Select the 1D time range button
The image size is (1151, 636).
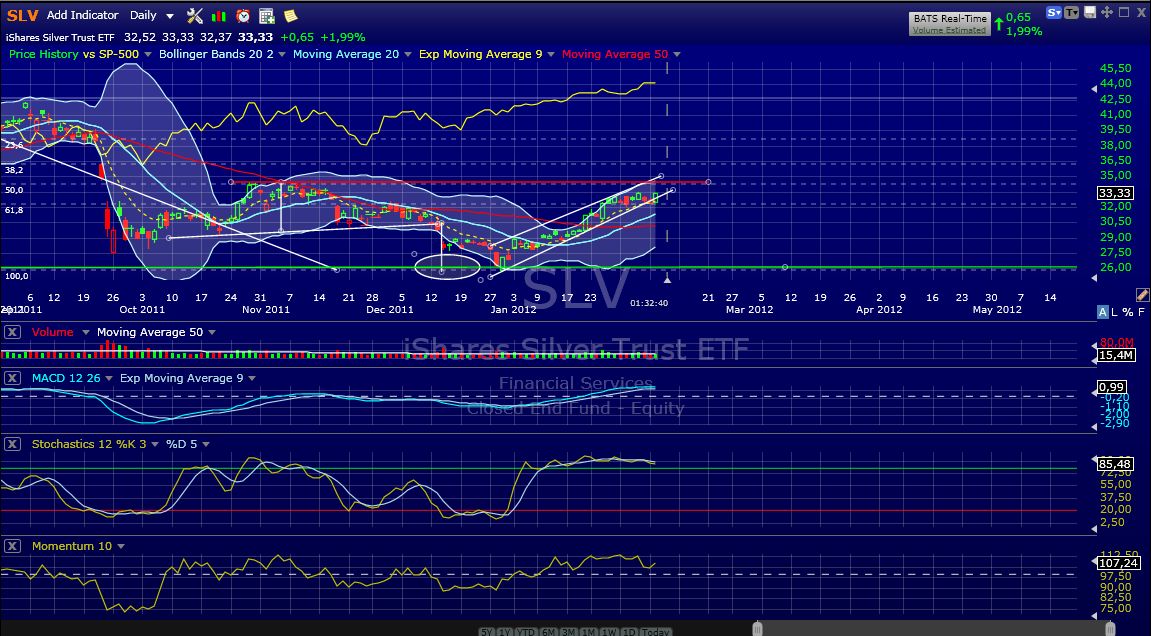point(629,632)
